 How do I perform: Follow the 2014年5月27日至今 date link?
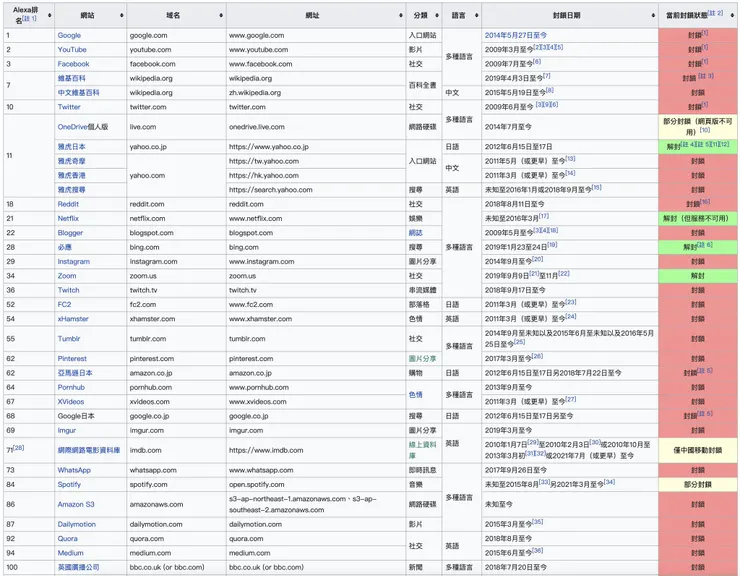pyautogui.click(x=515, y=35)
